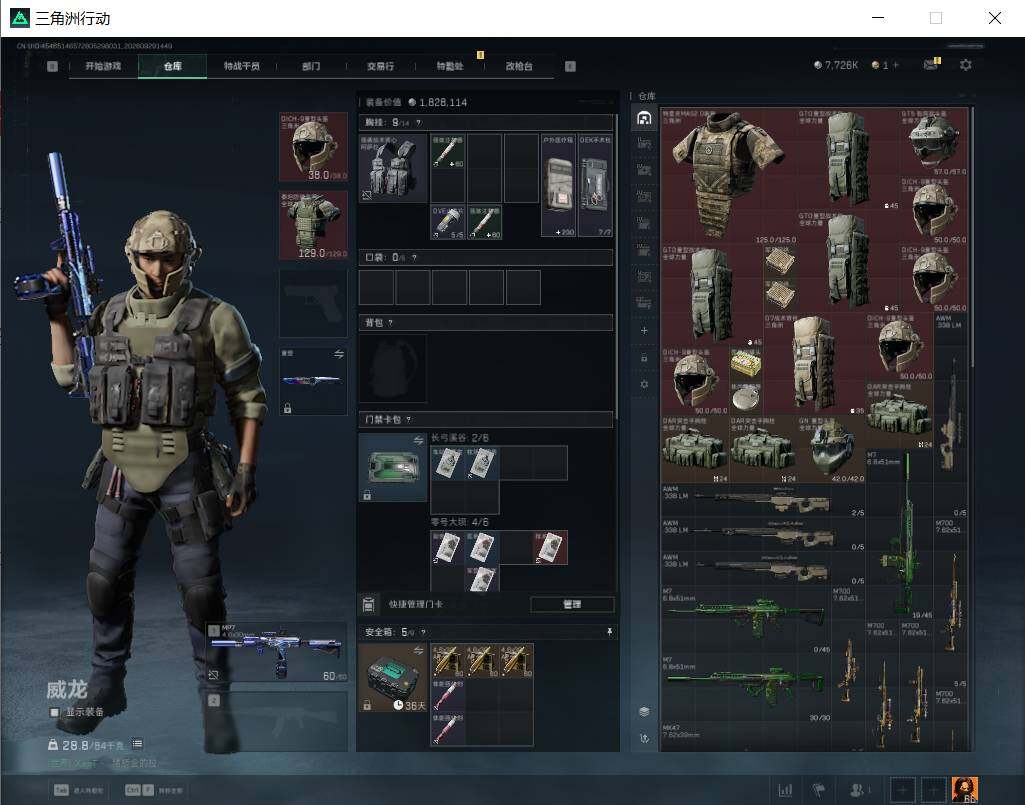Viewport: 1025px width, 805px height.
Task: Go to the 特勤处 tab
Action: 450,66
